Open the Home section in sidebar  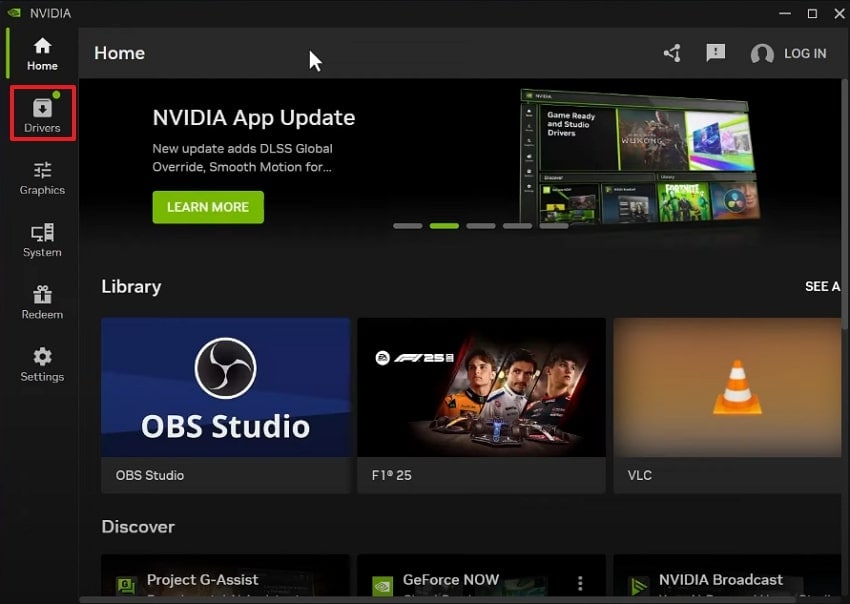click(x=42, y=54)
